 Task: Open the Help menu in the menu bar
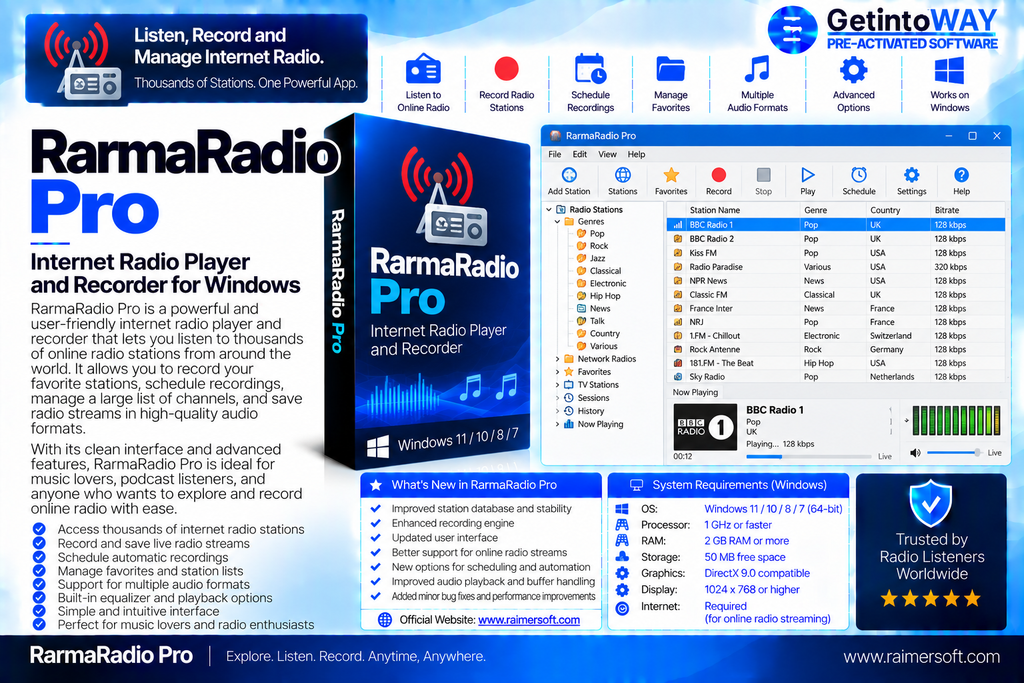636,154
